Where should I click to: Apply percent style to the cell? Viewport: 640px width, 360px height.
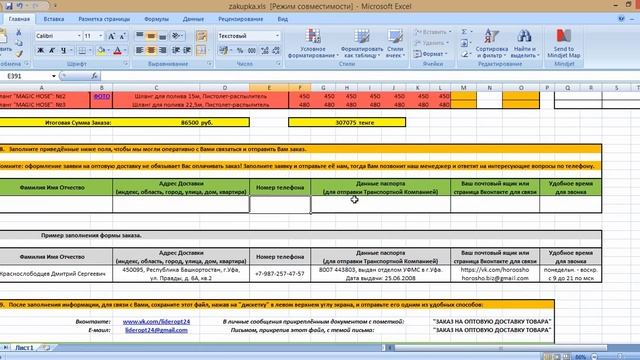[x=240, y=51]
